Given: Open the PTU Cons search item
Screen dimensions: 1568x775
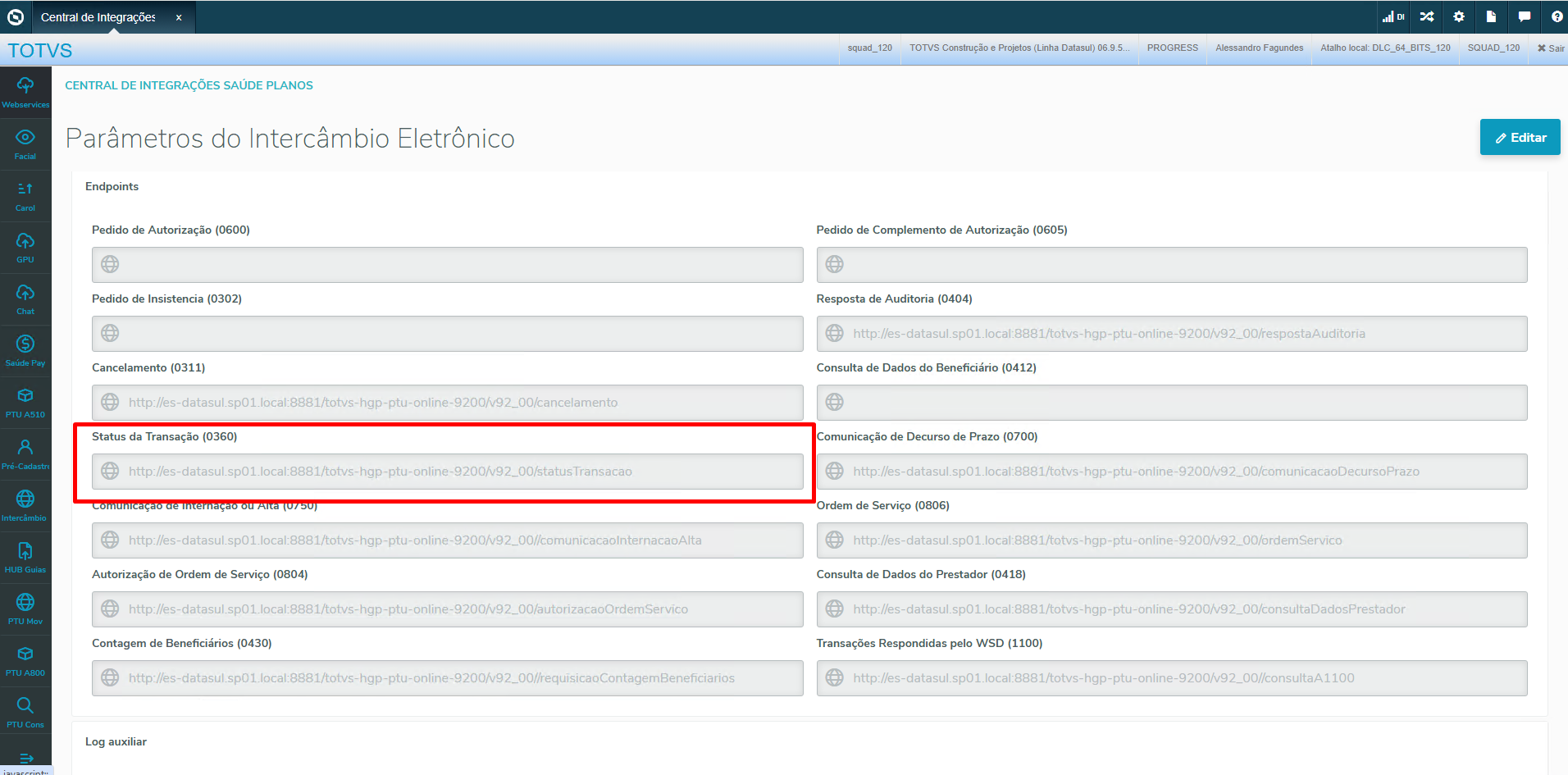Looking at the screenshot, I should [25, 713].
